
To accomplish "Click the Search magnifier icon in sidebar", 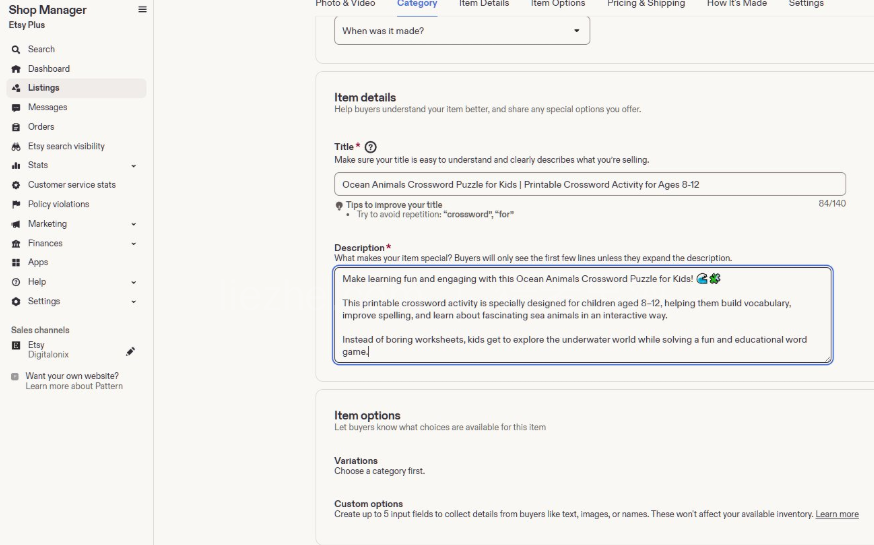I will point(16,50).
